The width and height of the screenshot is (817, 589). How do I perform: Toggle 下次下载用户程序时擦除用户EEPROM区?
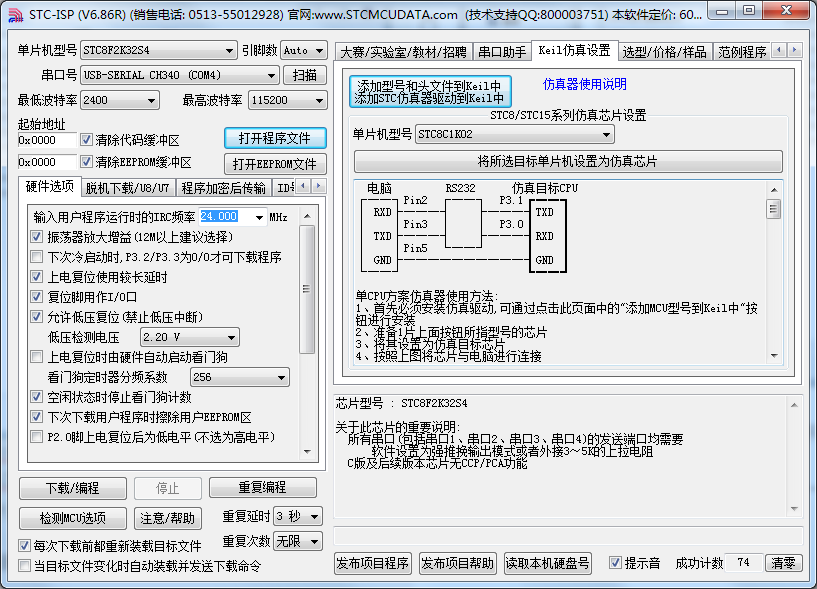pos(36,416)
